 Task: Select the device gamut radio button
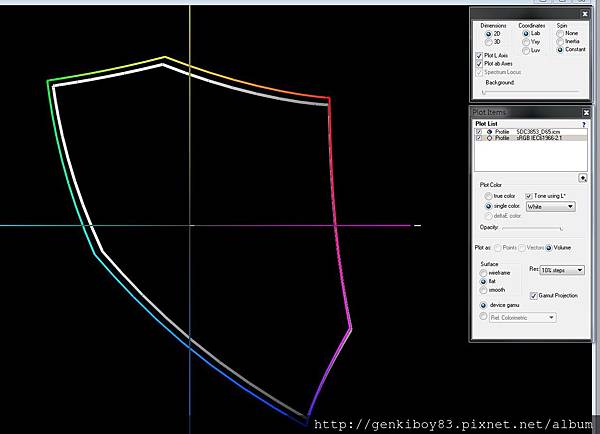483,305
